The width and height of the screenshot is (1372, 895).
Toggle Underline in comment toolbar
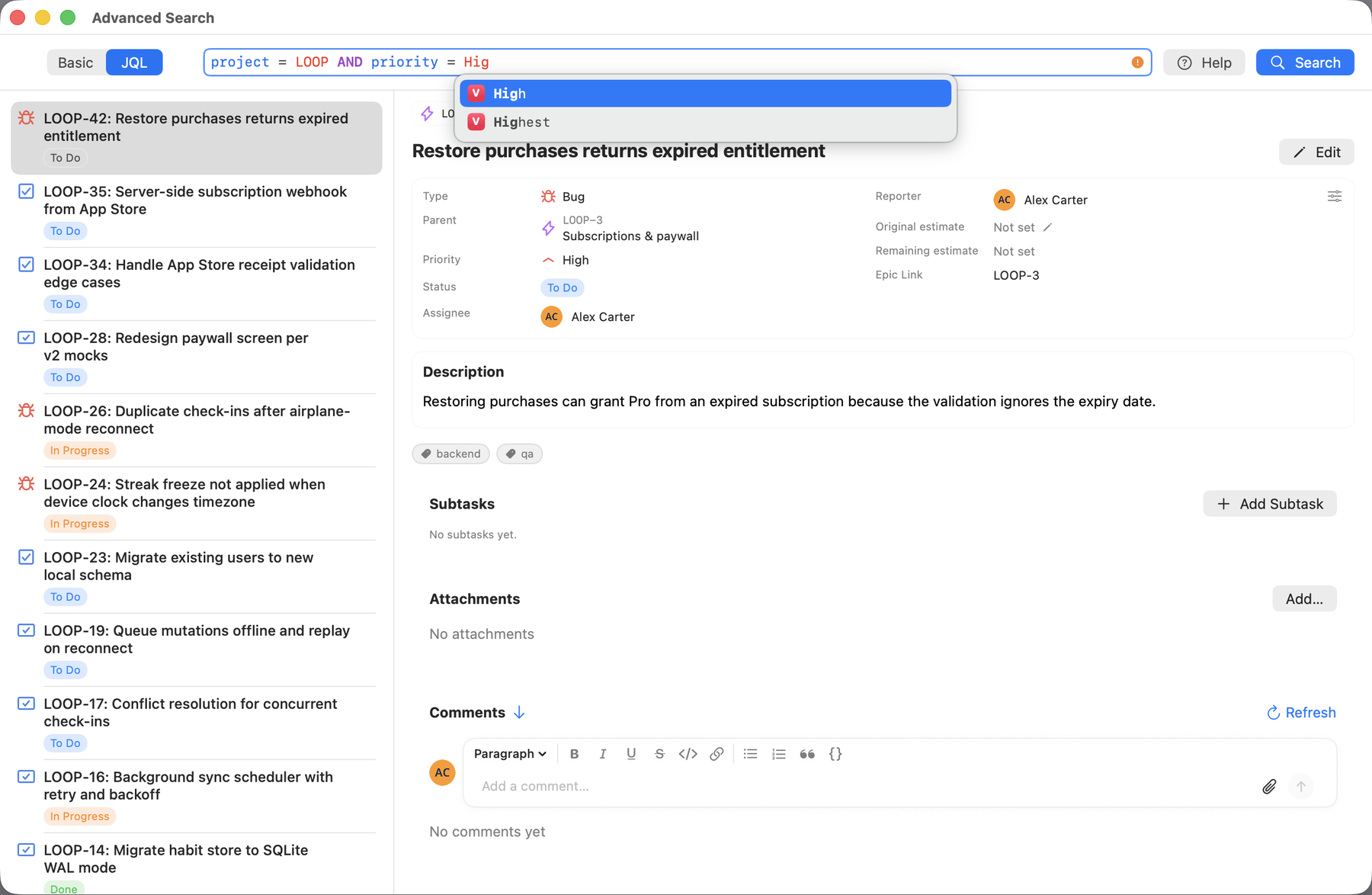pos(631,754)
